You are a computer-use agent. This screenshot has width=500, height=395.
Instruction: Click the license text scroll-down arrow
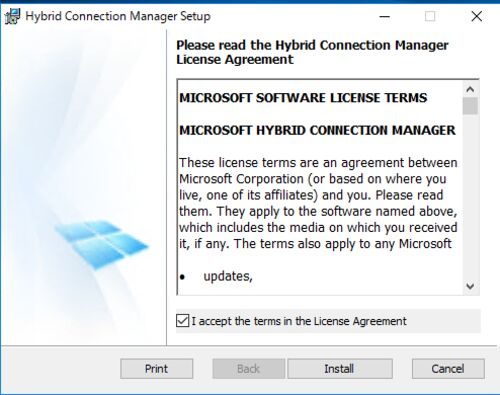click(x=470, y=286)
